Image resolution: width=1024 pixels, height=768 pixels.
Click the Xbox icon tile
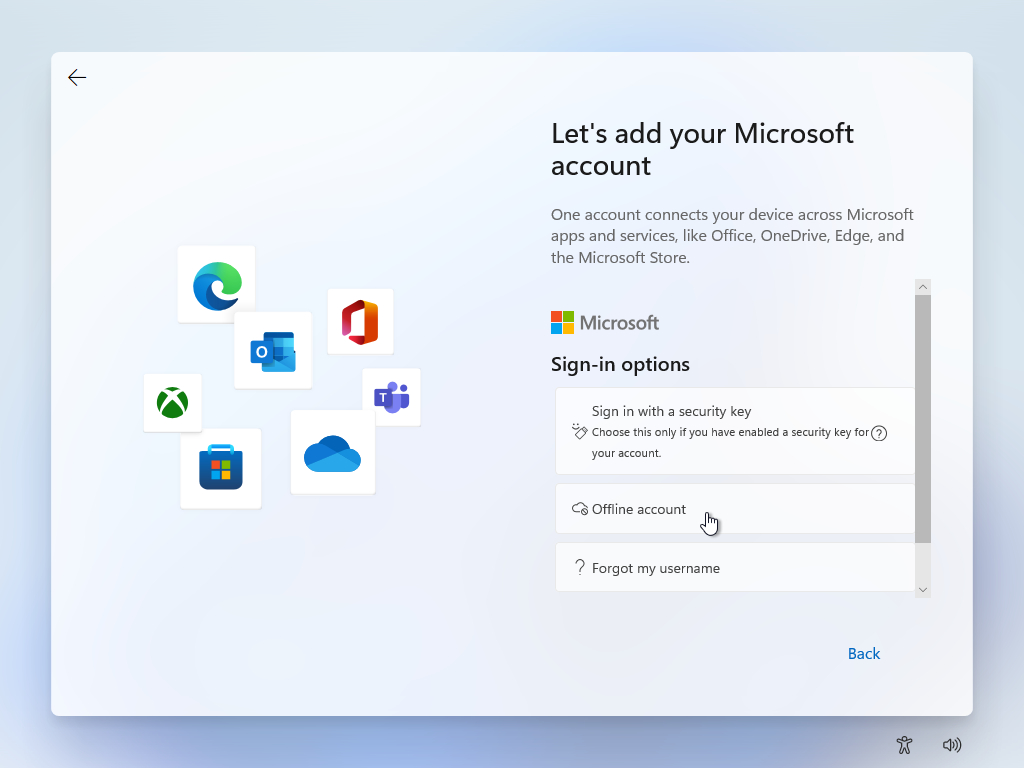[x=172, y=403]
